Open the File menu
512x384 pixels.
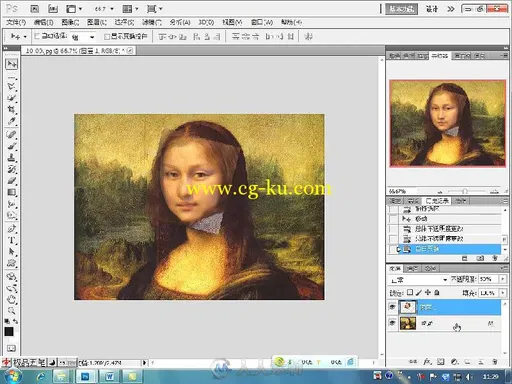pyautogui.click(x=16, y=23)
